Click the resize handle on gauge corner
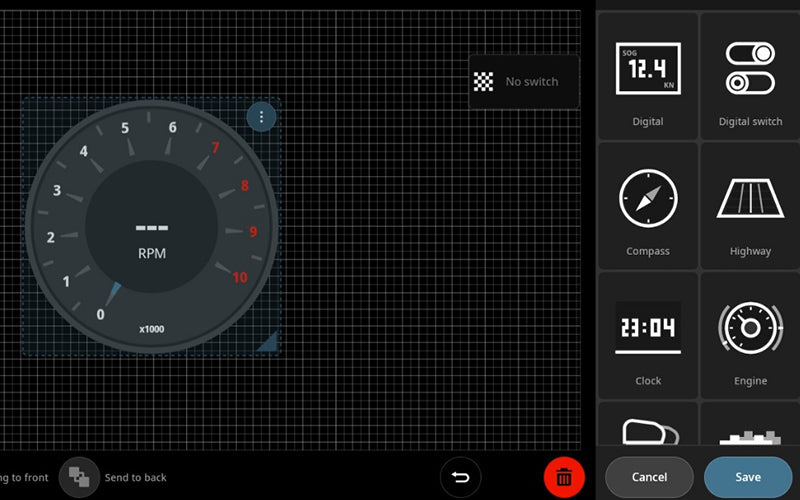Viewport: 800px width, 500px height. [268, 343]
